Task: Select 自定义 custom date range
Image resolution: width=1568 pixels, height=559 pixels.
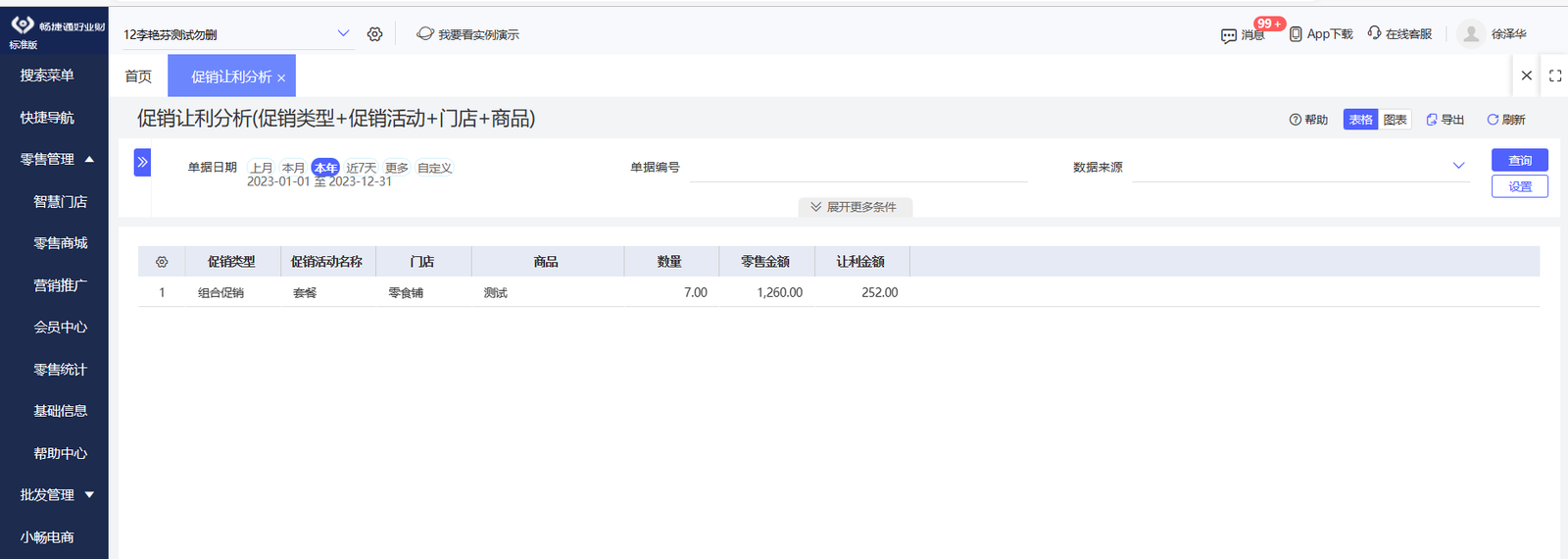Action: pos(434,168)
